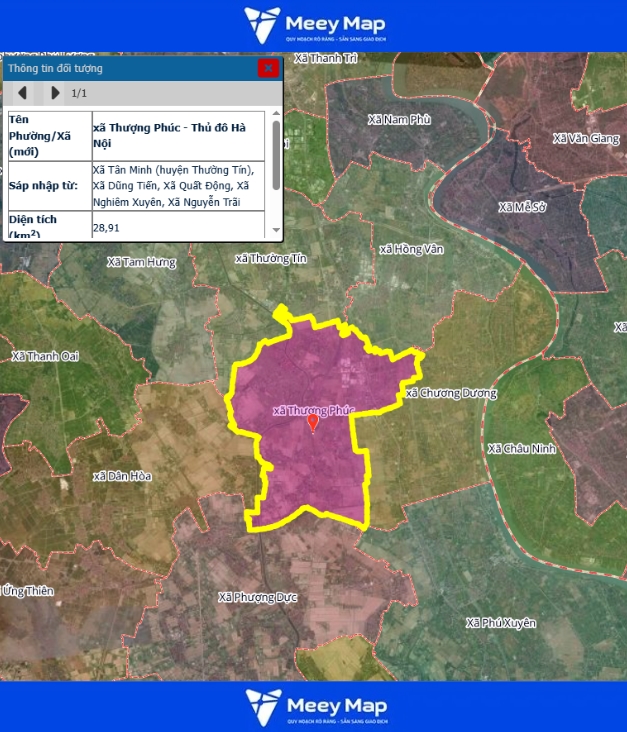Click the Xã Mễ Sở map label
The height and width of the screenshot is (732, 627).
pos(523,207)
